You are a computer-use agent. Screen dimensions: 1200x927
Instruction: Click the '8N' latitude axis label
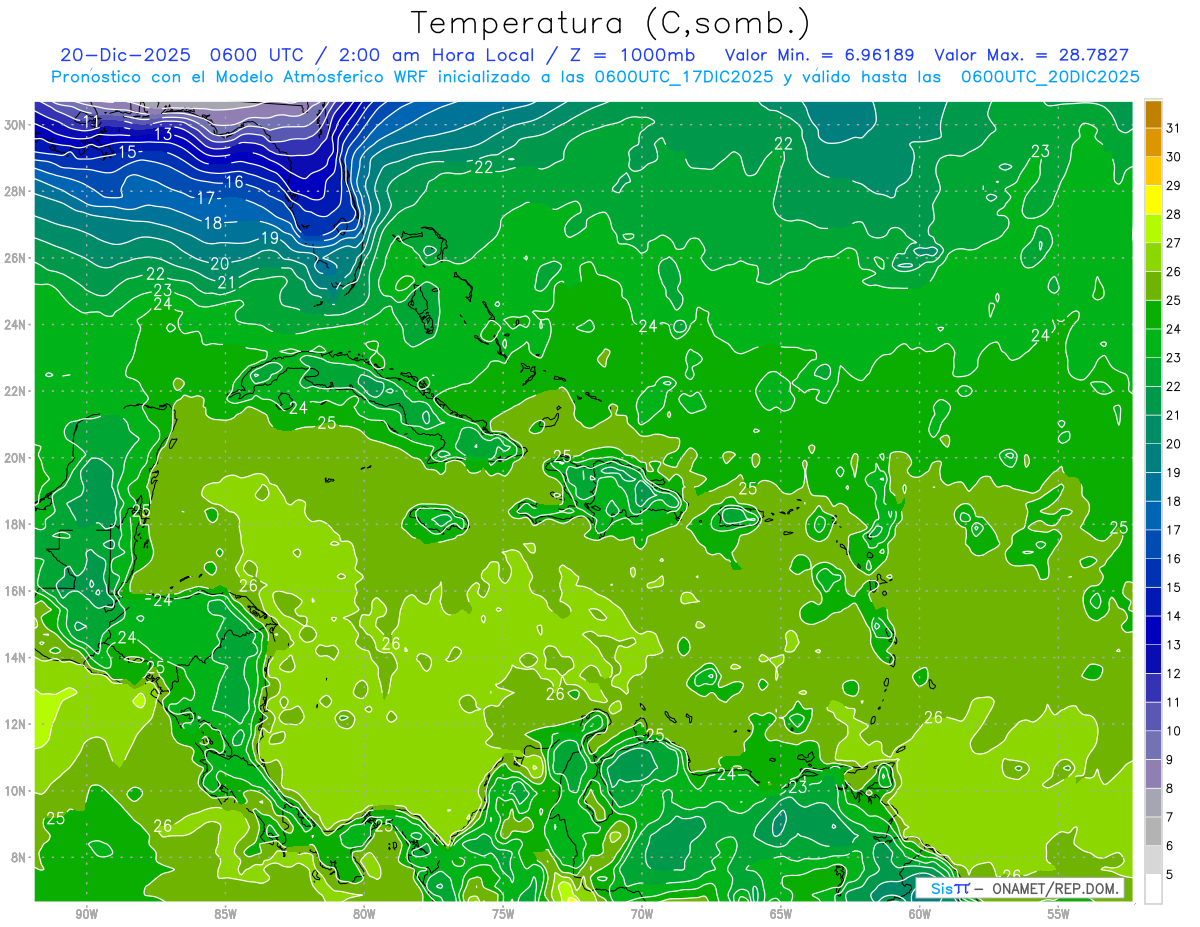(20, 858)
